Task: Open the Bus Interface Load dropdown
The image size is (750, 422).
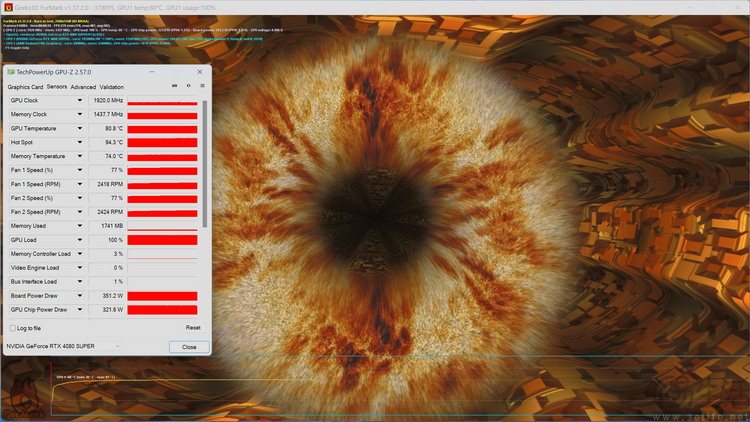Action: pyautogui.click(x=80, y=281)
